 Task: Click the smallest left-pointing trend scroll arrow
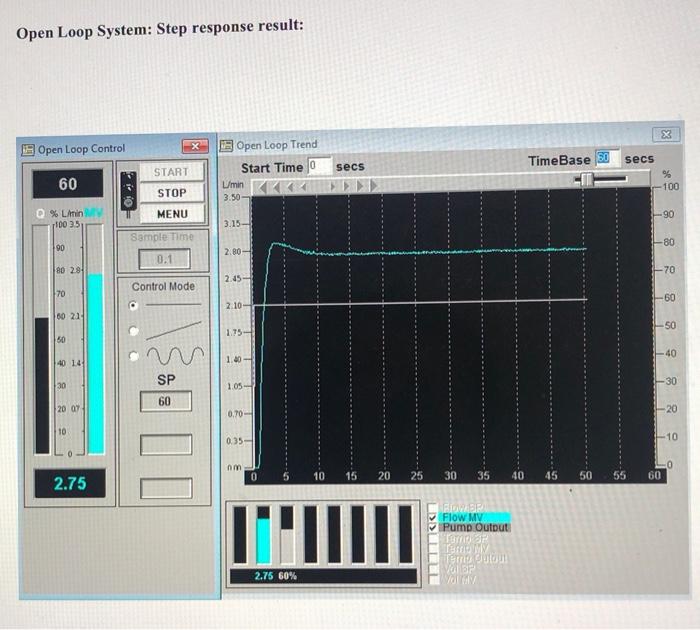point(304,187)
